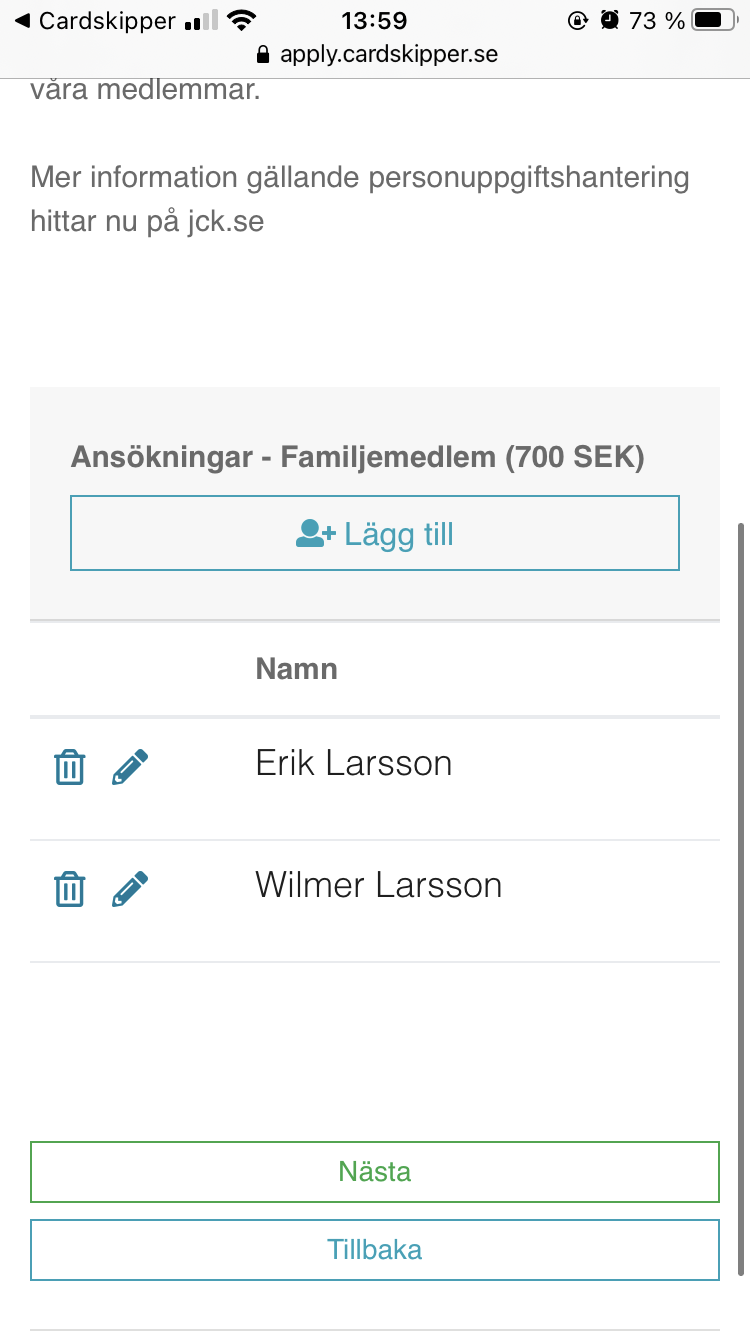Click the Namn column header
The width and height of the screenshot is (750, 1334).
[x=297, y=668]
